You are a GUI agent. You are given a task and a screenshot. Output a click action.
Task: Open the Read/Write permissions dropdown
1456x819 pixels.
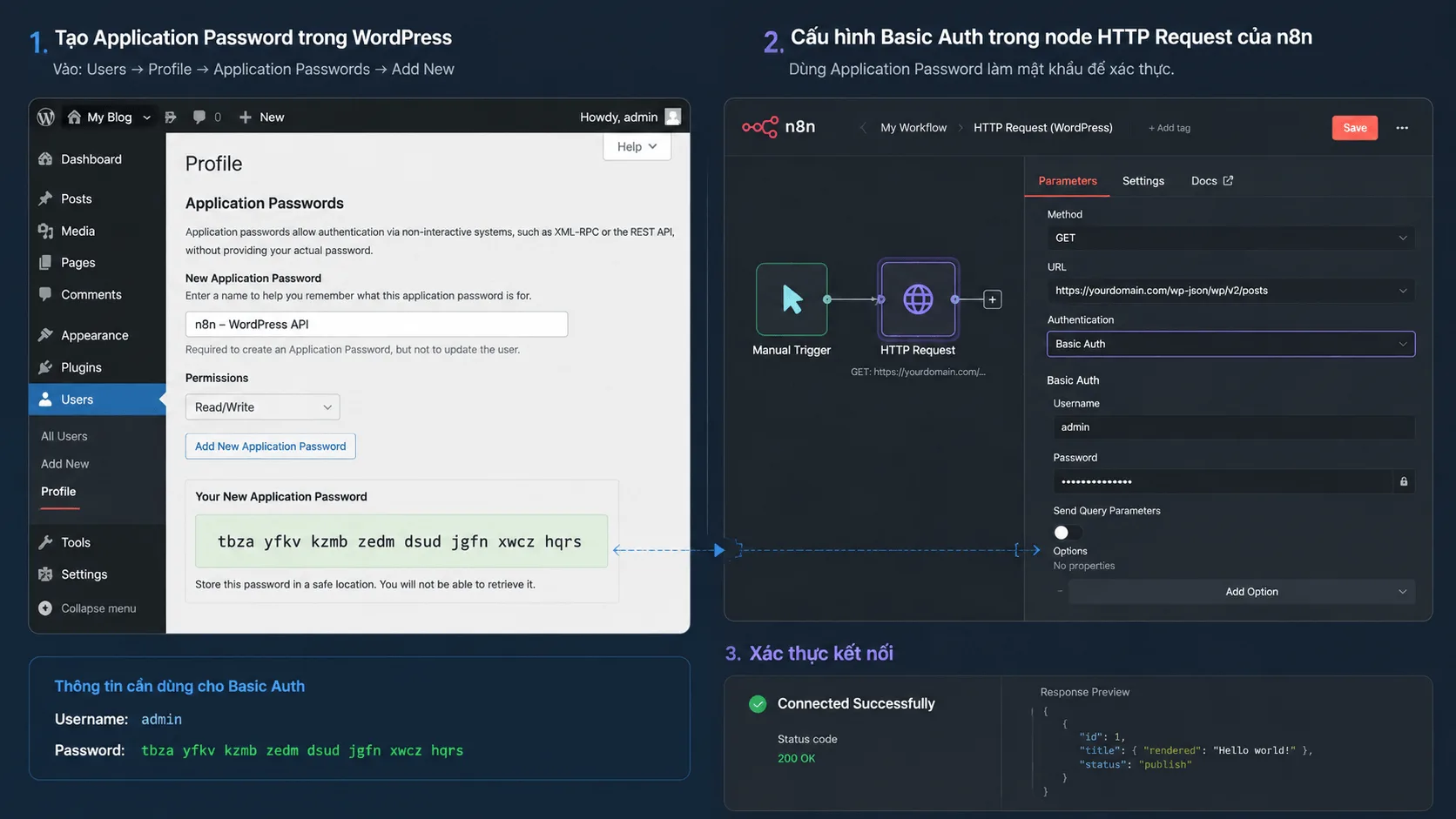[262, 407]
